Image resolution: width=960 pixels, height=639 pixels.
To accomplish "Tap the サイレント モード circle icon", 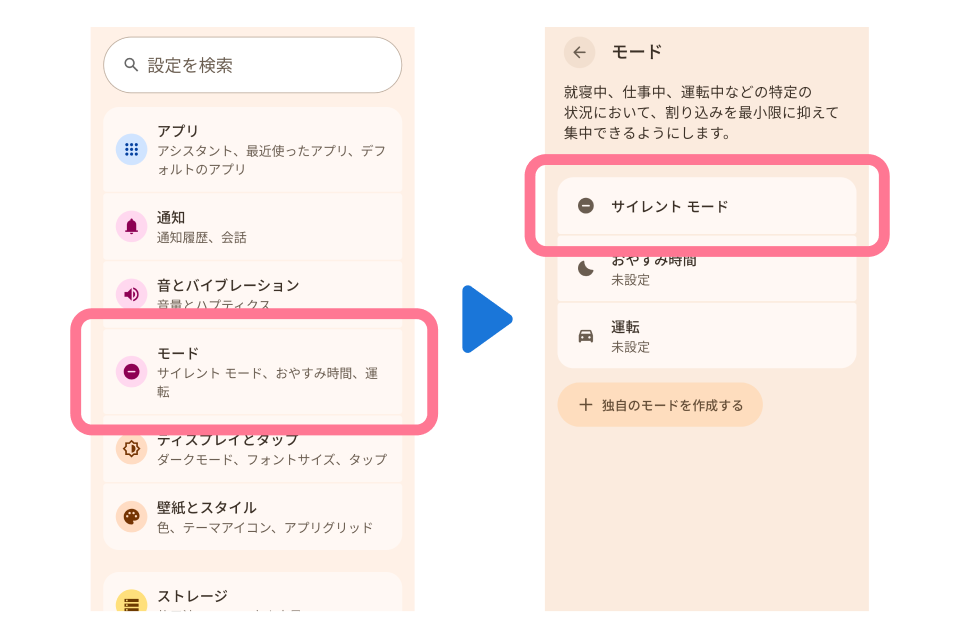I will pyautogui.click(x=586, y=206).
